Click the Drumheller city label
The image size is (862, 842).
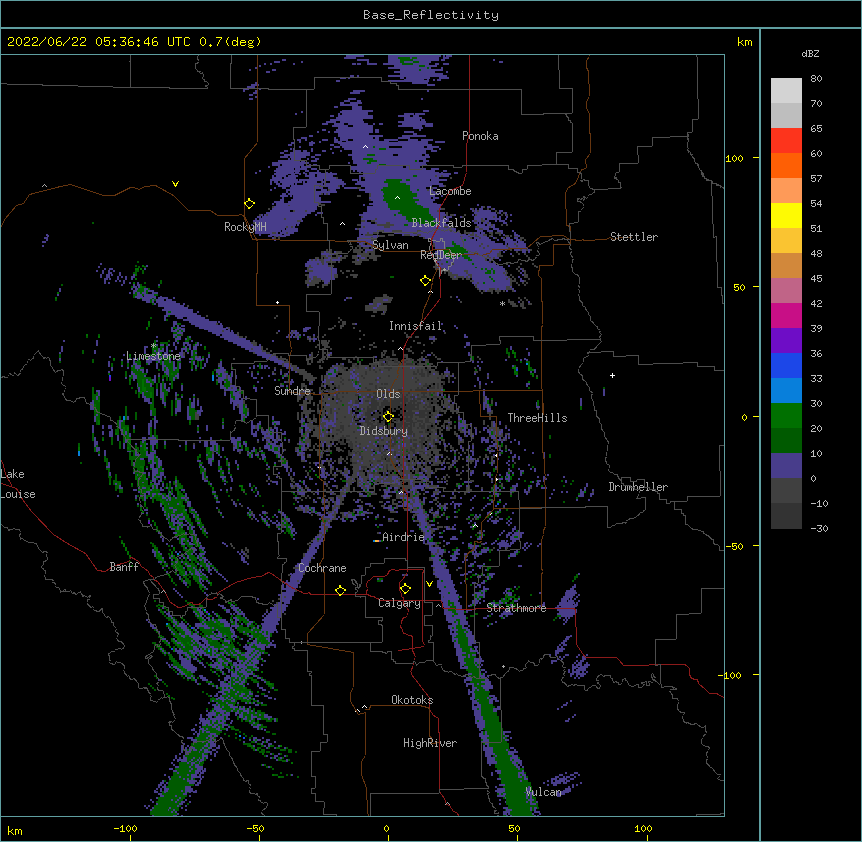(x=638, y=487)
